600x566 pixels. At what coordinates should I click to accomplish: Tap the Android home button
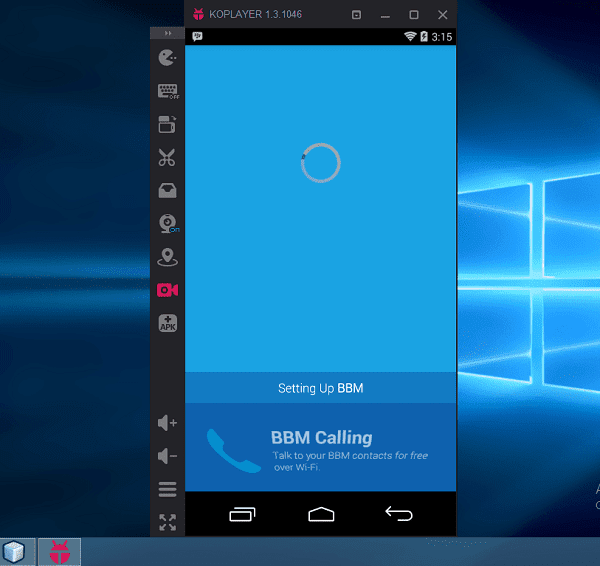tap(321, 514)
